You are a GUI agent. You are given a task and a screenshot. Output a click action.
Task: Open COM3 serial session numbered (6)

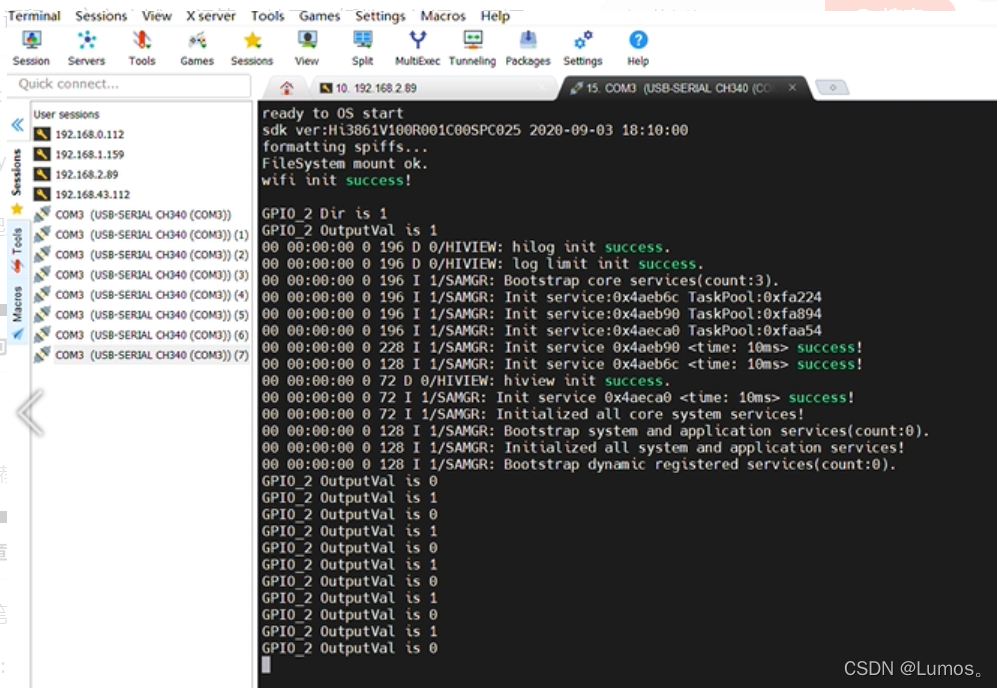pos(152,335)
